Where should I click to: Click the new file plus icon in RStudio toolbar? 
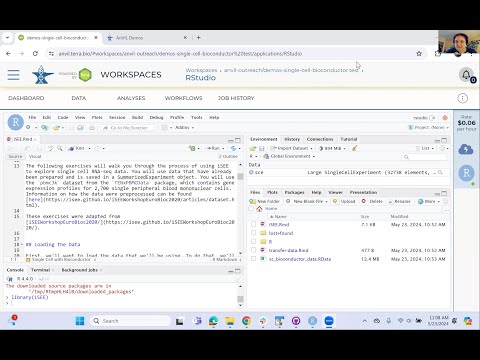coord(28,127)
